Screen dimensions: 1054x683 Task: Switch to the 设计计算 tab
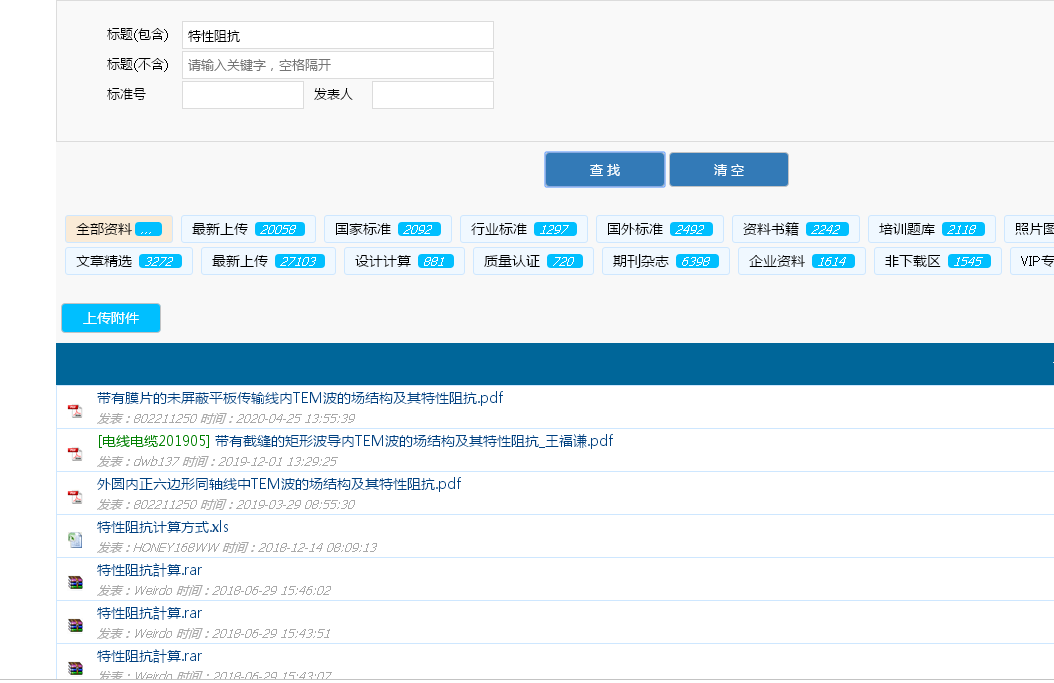[404, 261]
